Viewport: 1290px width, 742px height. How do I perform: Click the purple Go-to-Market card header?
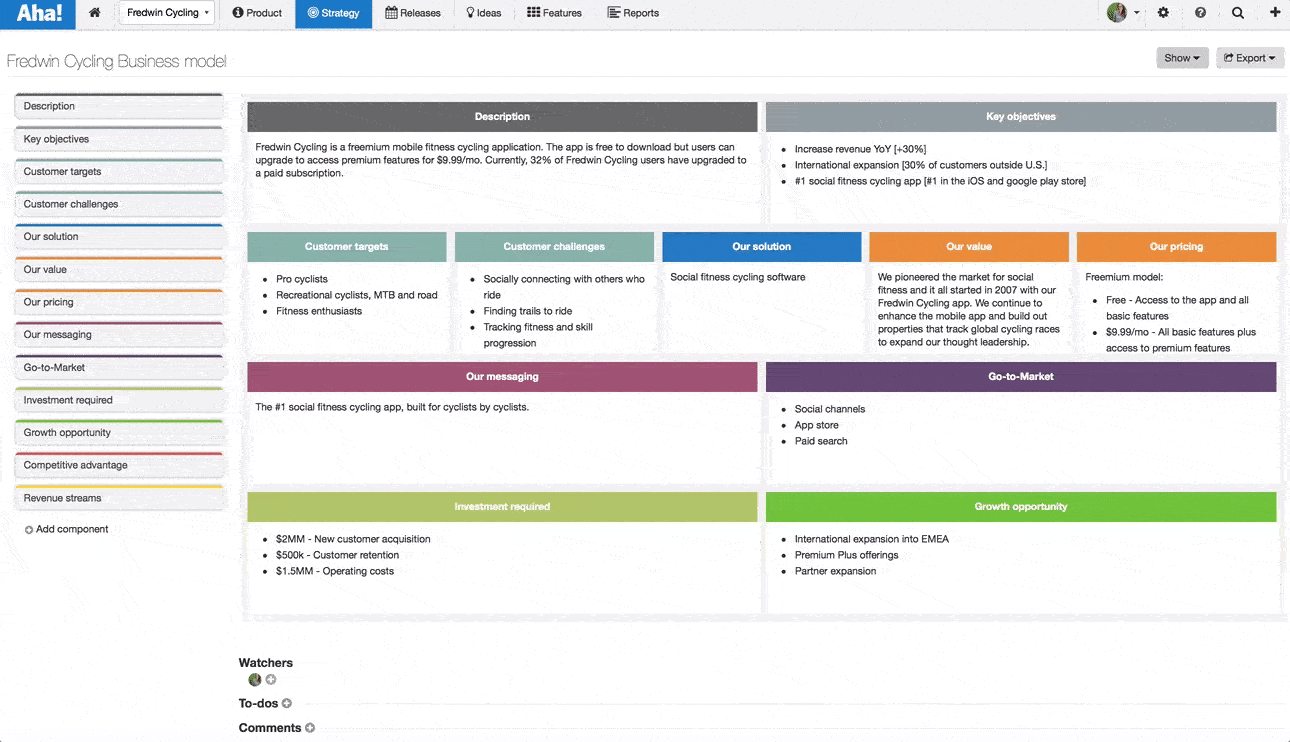click(1021, 376)
